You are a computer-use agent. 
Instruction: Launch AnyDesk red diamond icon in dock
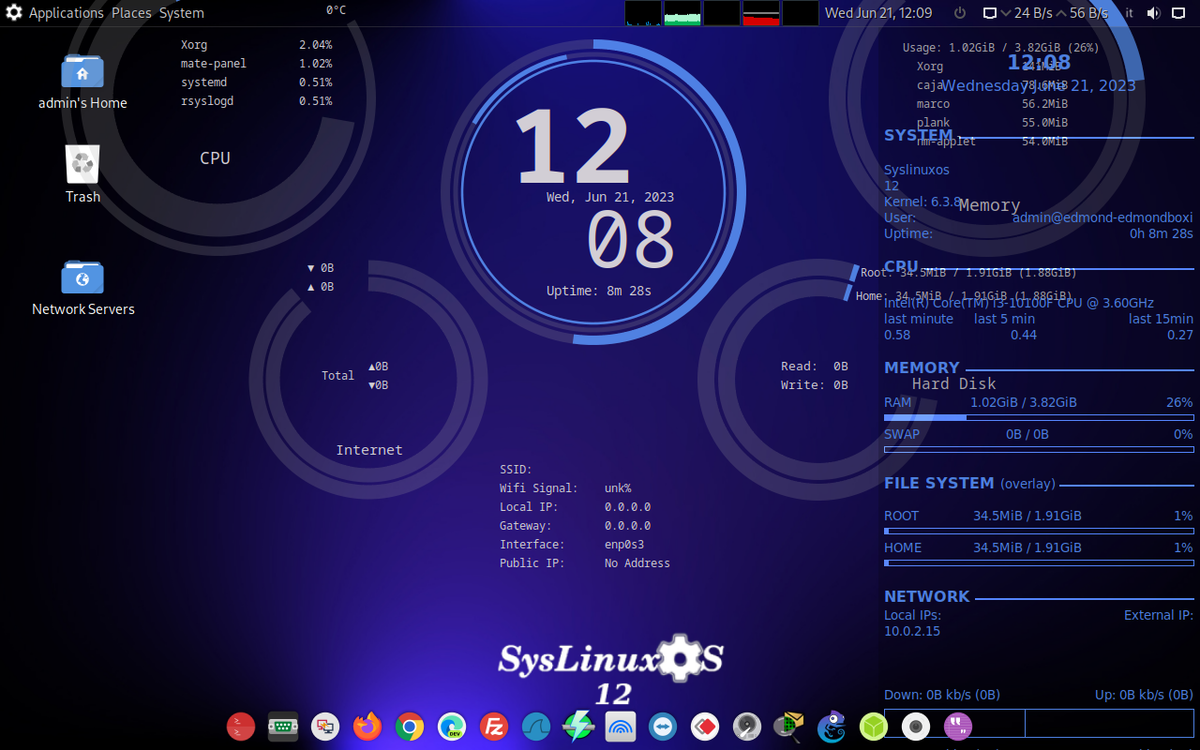click(706, 726)
